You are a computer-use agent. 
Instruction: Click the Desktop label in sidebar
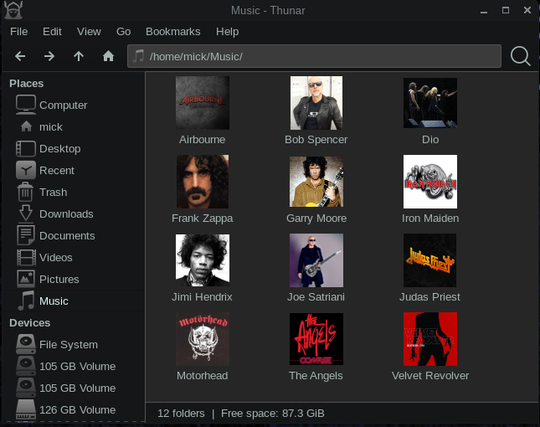coord(60,149)
